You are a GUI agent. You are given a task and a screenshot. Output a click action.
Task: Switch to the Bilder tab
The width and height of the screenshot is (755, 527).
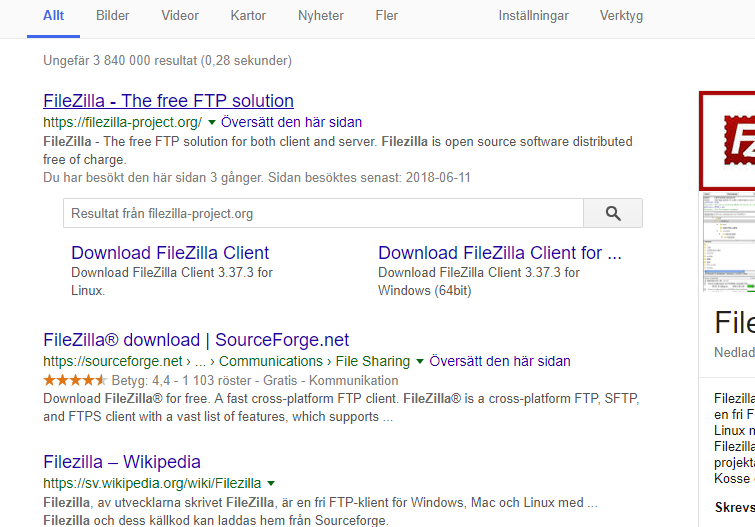[x=113, y=15]
